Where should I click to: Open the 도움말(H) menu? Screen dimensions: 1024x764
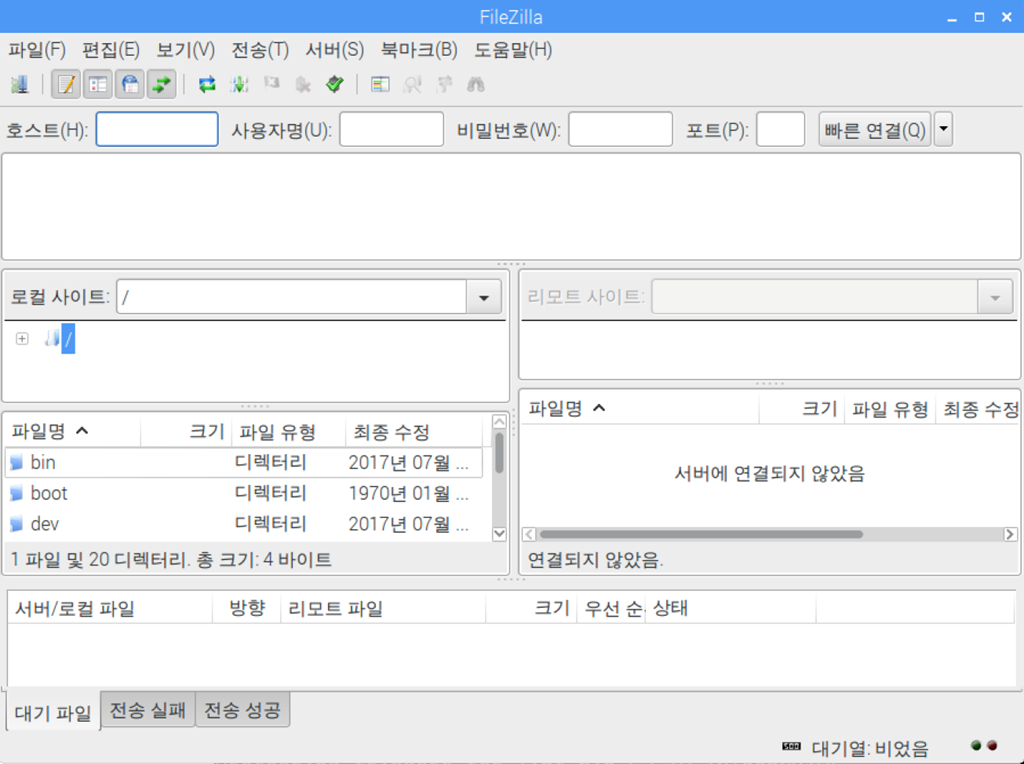pyautogui.click(x=513, y=50)
